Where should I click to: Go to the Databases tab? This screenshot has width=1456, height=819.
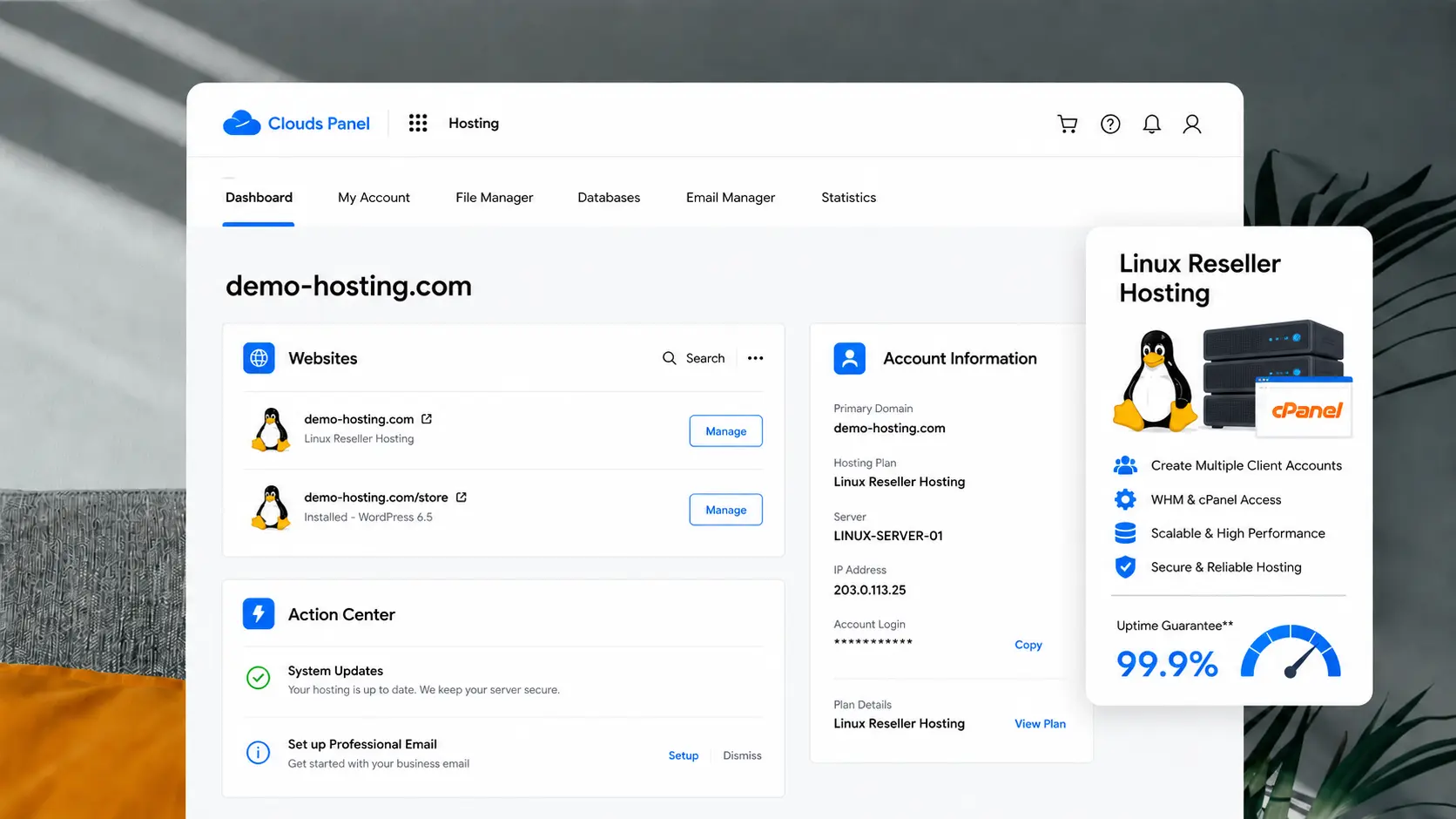[609, 198]
